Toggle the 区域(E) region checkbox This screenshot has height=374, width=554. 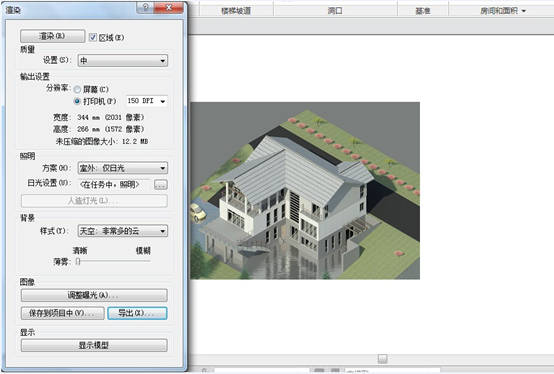(x=93, y=37)
